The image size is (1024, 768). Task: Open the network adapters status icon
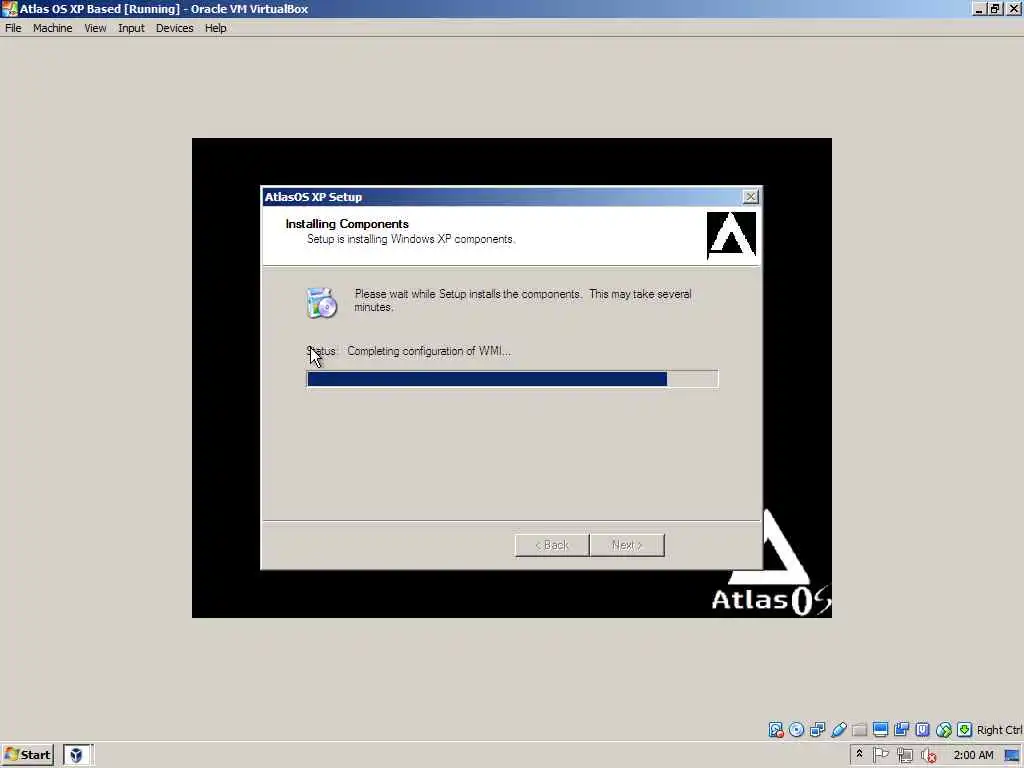[817, 729]
